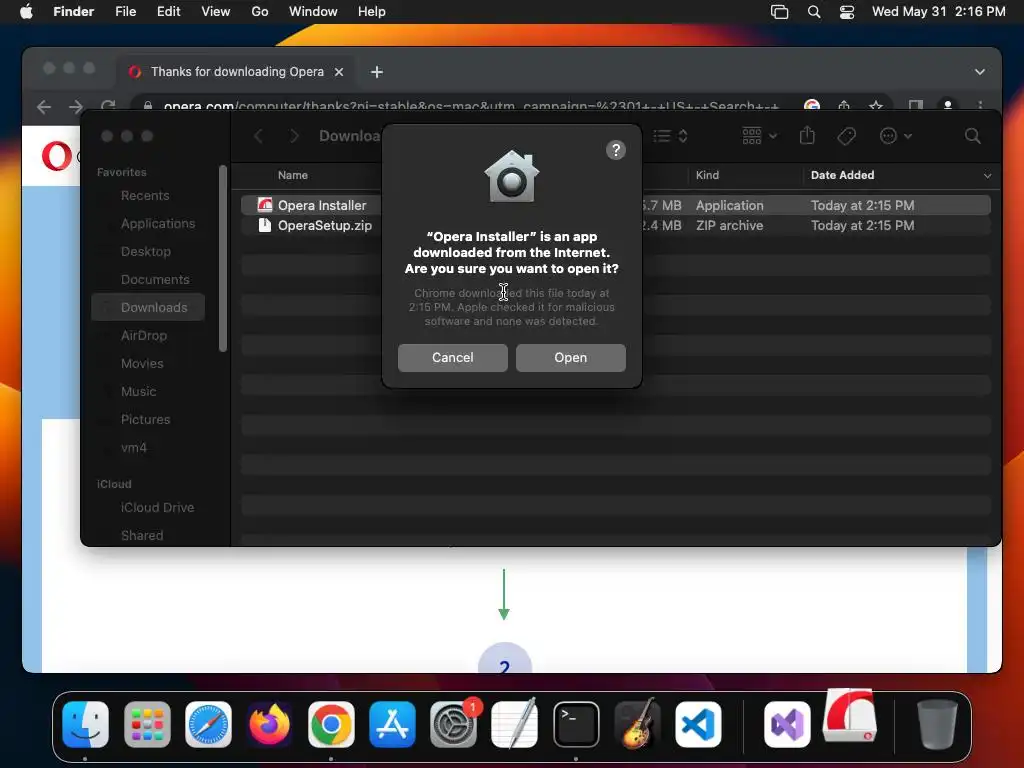Image resolution: width=1024 pixels, height=768 pixels.
Task: Select the OperaSetup.zip file row
Action: click(615, 225)
